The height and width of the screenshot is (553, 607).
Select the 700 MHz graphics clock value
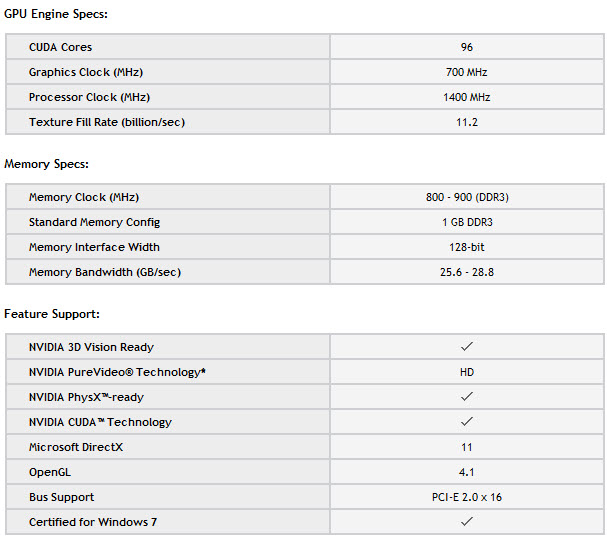tap(467, 72)
